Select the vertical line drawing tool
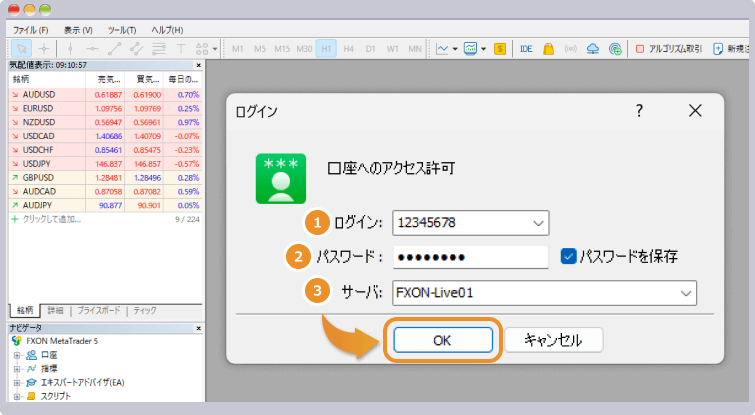 click(x=70, y=49)
